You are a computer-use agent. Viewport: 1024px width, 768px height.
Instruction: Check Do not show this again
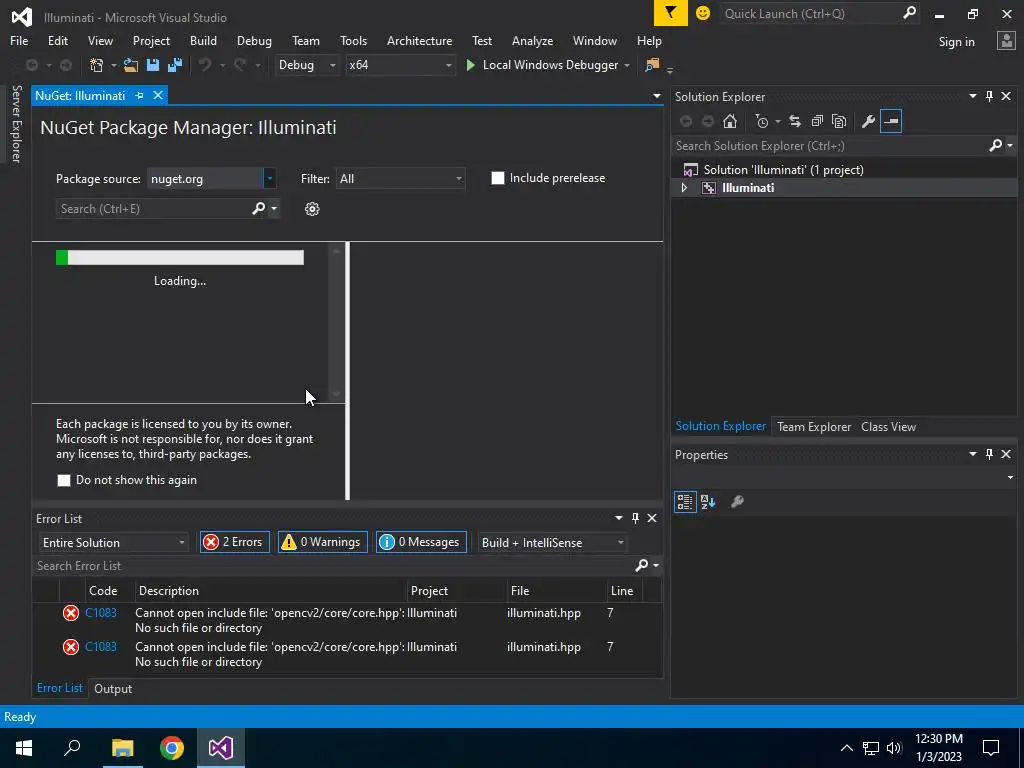tap(63, 480)
